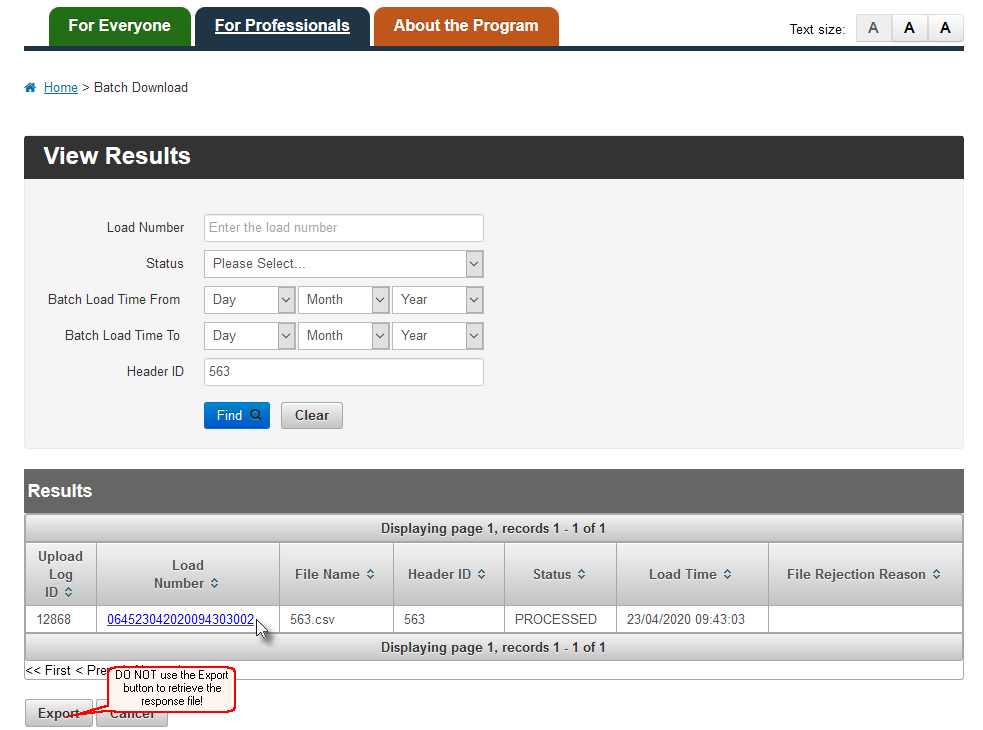Viewport: 983px width, 730px height.
Task: Go to << First page link
Action: (x=48, y=670)
